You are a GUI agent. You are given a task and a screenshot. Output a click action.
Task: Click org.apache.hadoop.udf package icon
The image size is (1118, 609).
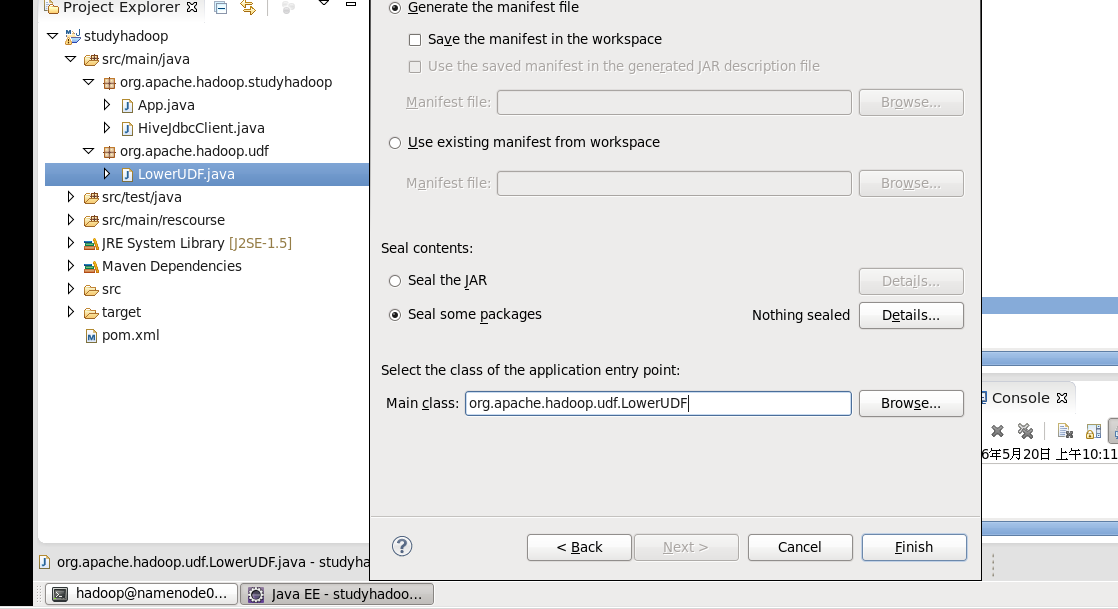[109, 152]
